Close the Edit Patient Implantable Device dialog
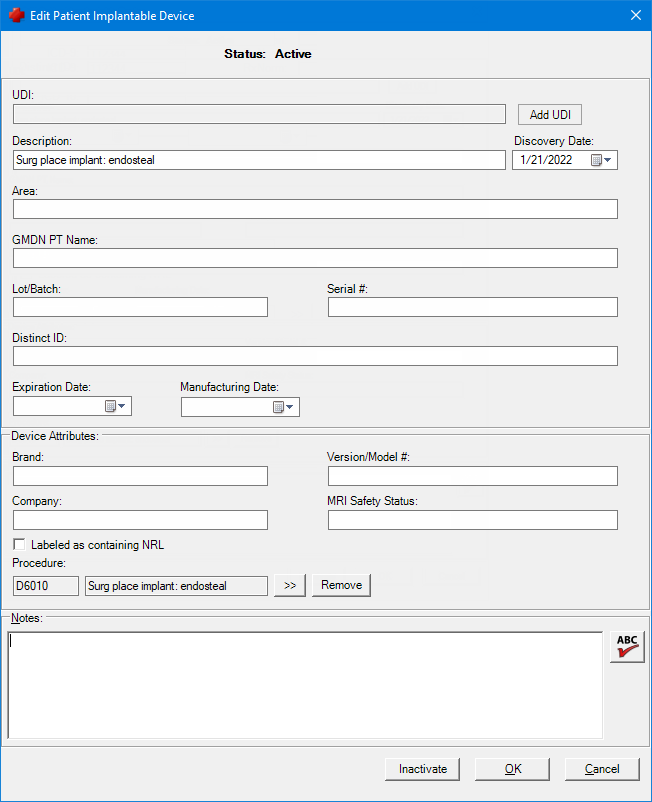This screenshot has width=652, height=802. click(x=636, y=15)
